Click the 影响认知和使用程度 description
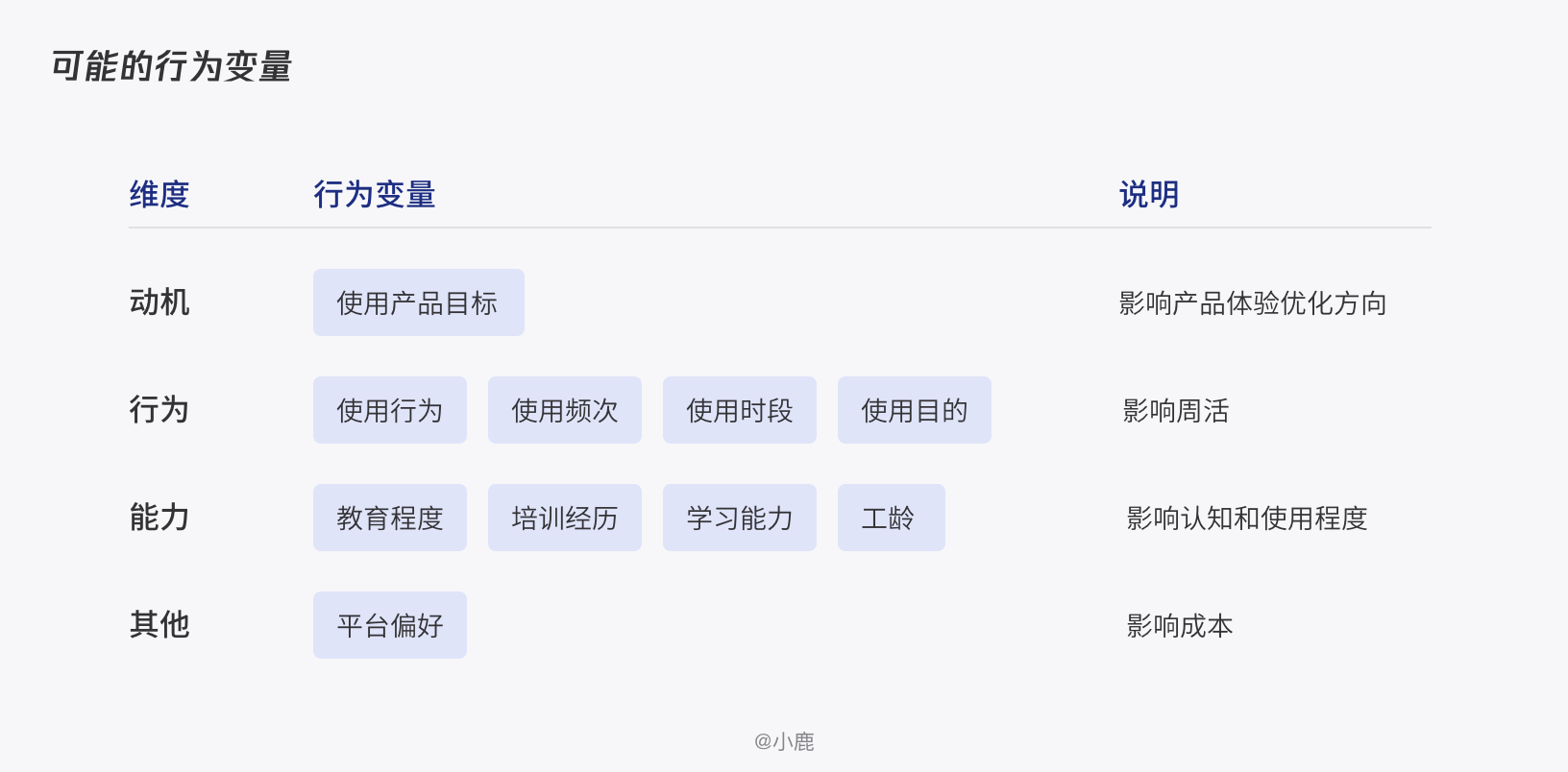The height and width of the screenshot is (772, 1568). tap(1246, 519)
